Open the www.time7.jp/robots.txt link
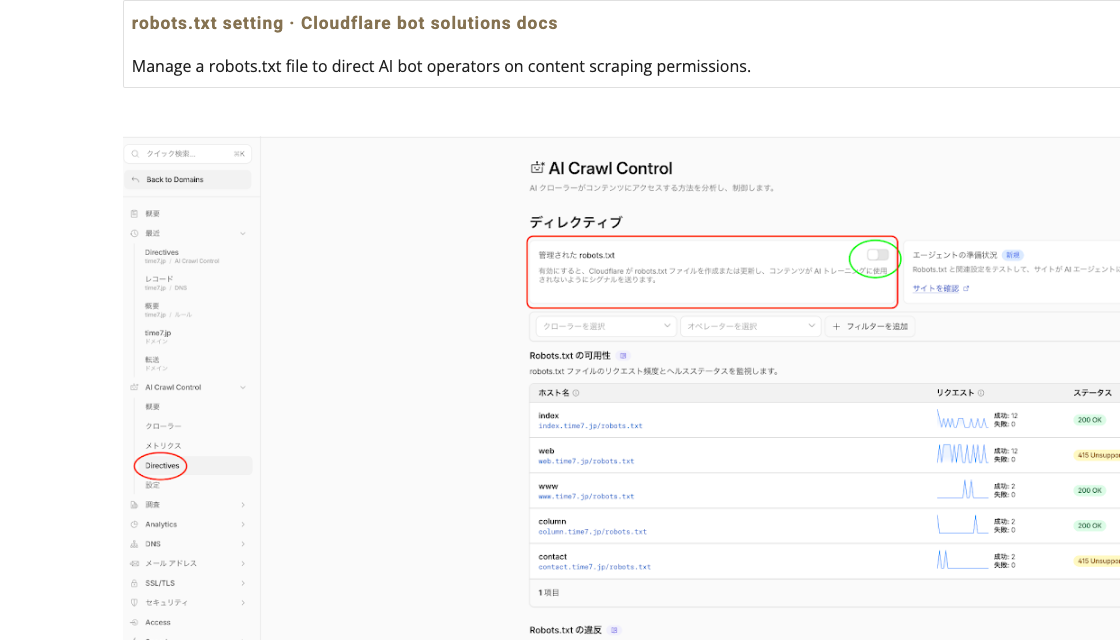This screenshot has width=1120, height=640. pos(586,496)
